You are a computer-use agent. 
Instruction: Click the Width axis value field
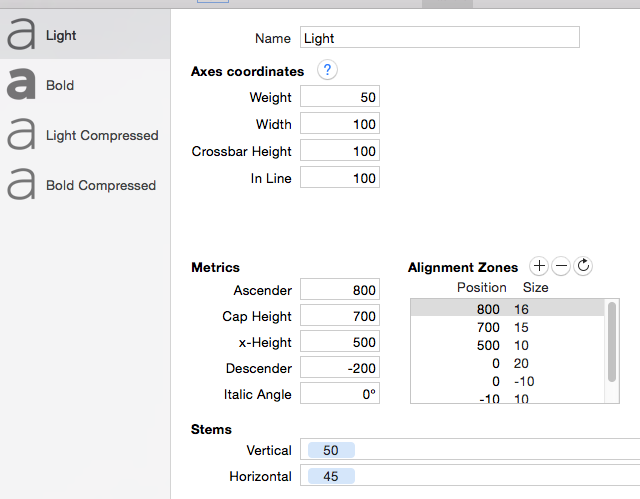click(340, 124)
